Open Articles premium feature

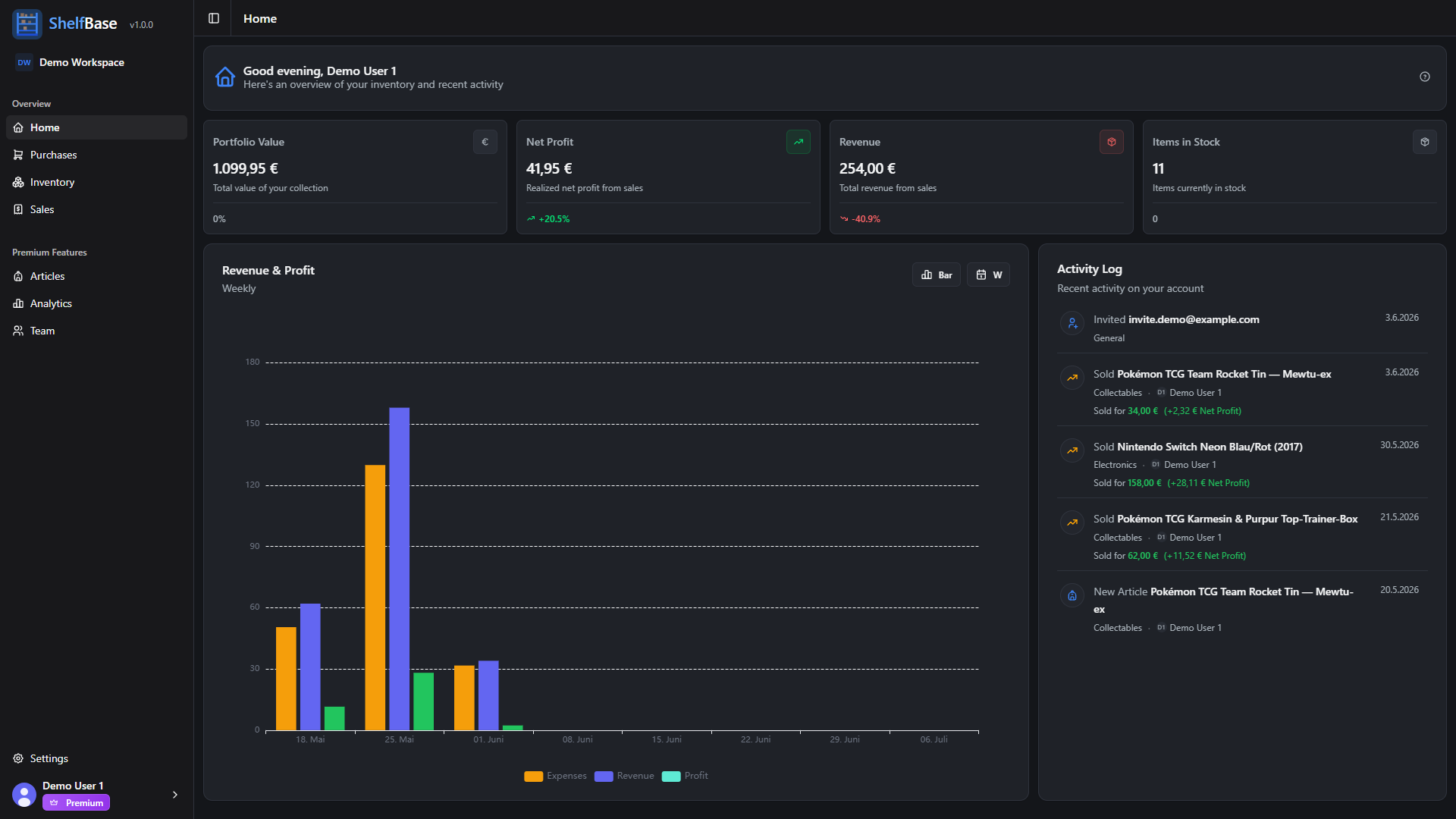tap(96, 276)
